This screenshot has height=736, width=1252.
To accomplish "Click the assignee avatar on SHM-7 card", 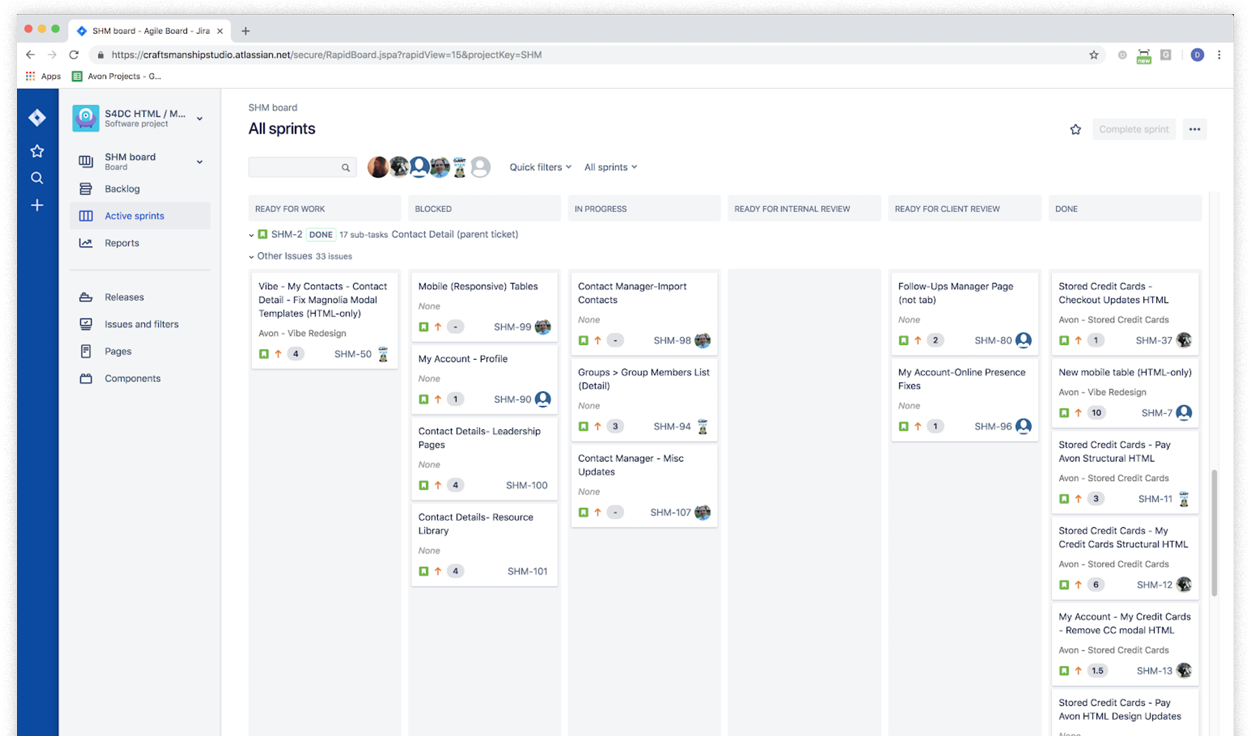I will (x=1184, y=412).
